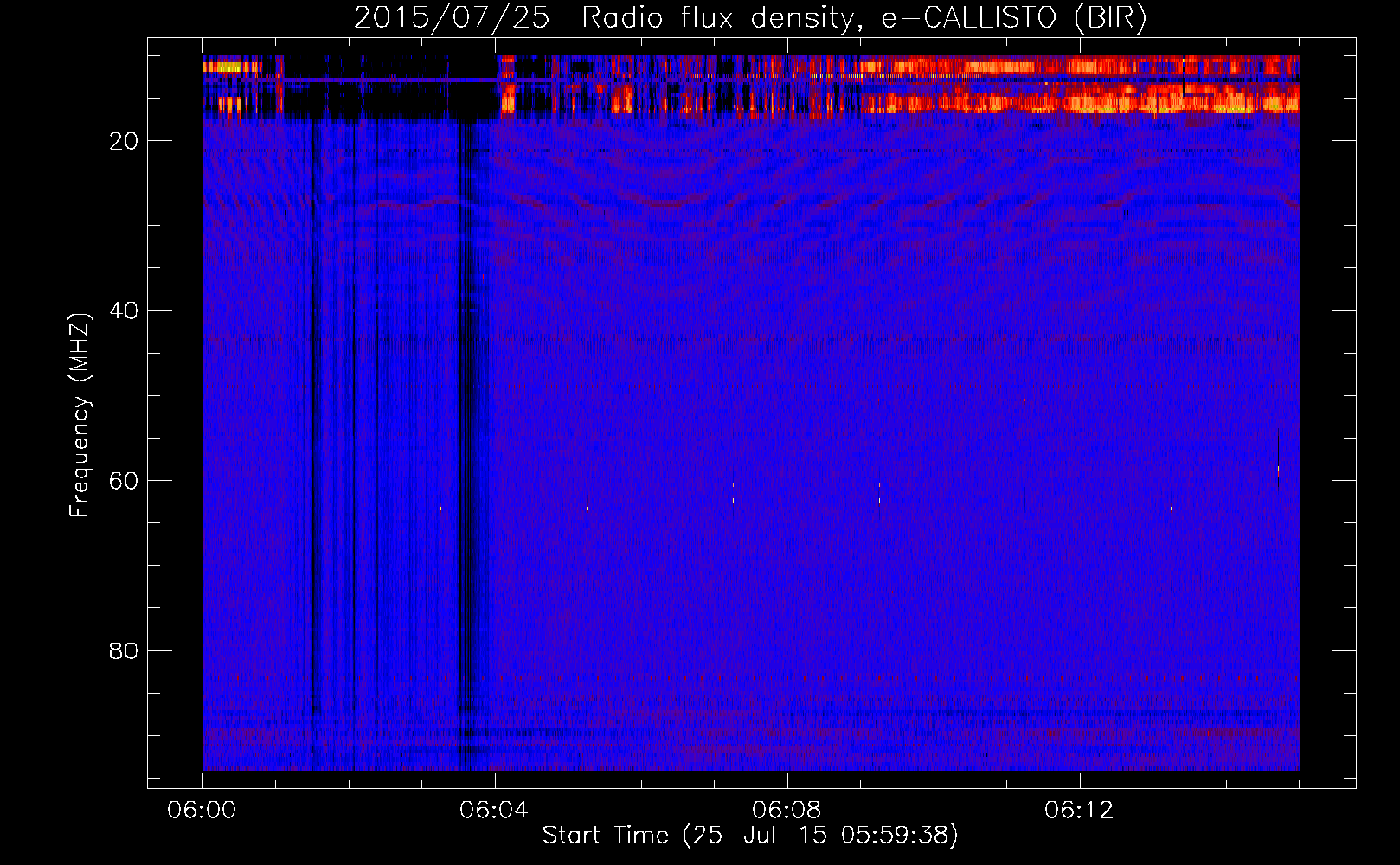Select the "40" frequency tick label
The height and width of the screenshot is (865, 1400).
[x=125, y=311]
